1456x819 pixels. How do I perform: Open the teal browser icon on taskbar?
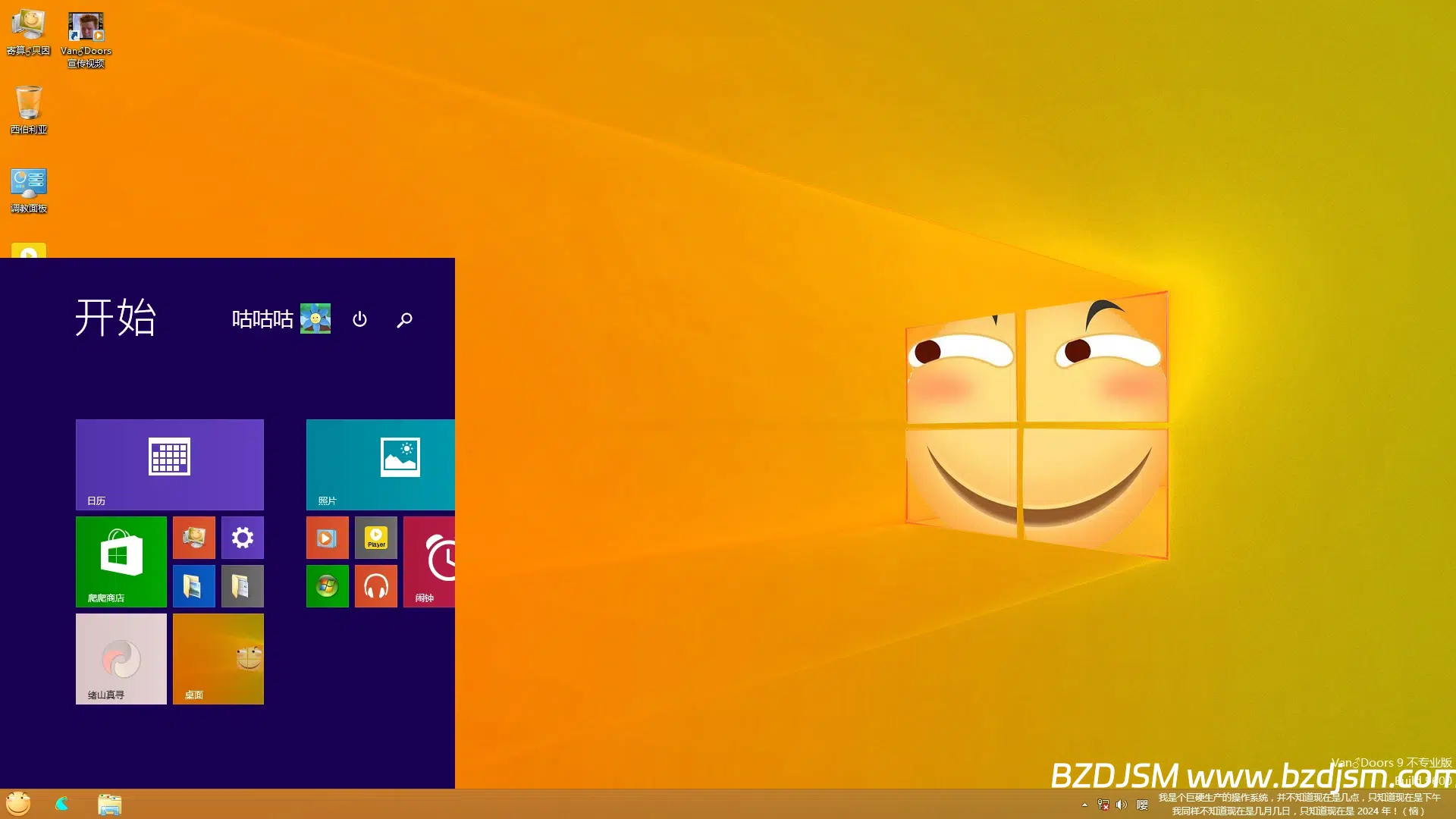click(62, 804)
